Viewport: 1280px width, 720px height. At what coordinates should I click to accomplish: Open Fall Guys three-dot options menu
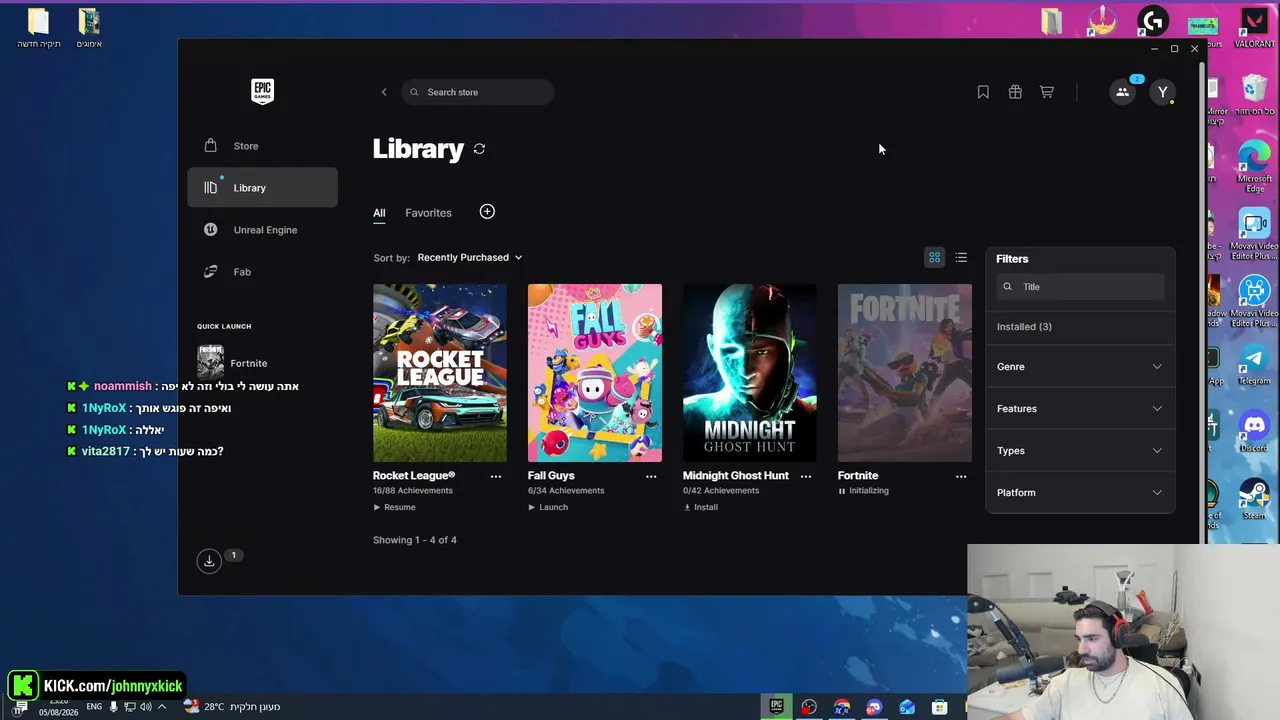pyautogui.click(x=651, y=477)
